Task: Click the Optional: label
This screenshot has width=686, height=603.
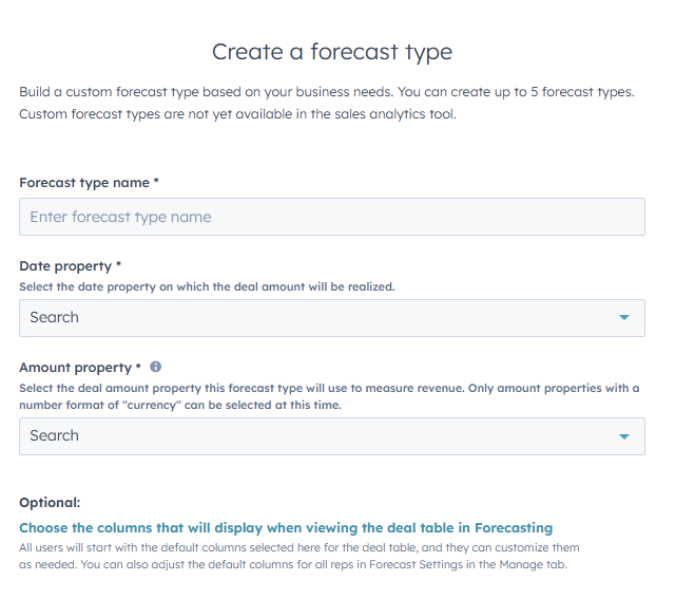Action: pos(50,502)
